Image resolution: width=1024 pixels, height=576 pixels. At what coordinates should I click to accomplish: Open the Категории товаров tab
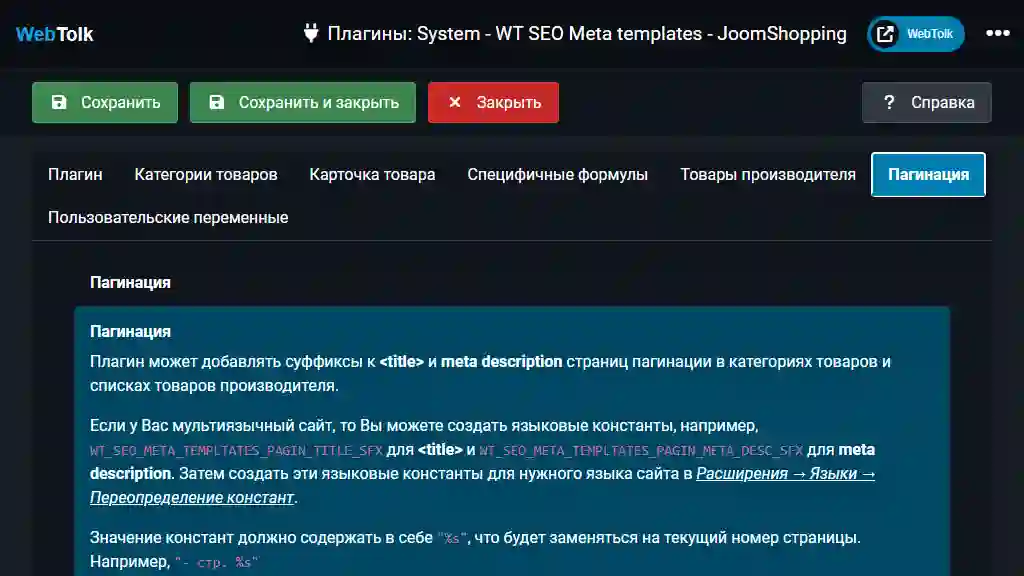pyautogui.click(x=206, y=174)
